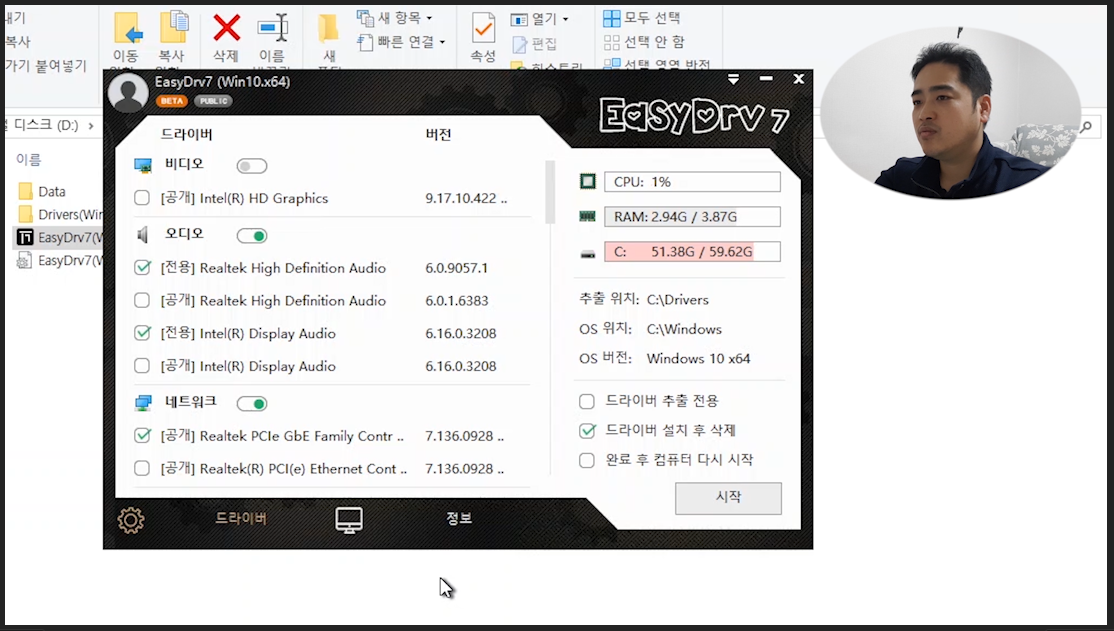The image size is (1114, 631).
Task: Switch to the 정보 tab
Action: [459, 518]
